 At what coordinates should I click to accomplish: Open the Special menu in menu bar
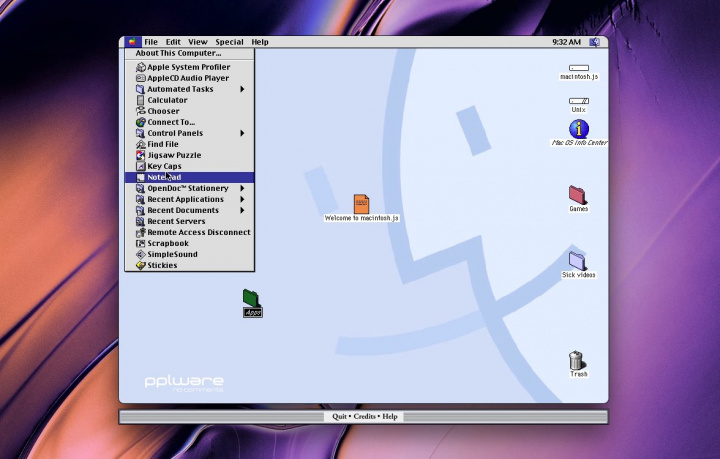229,42
